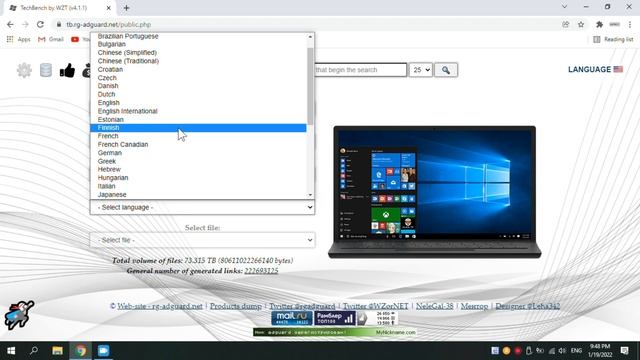Open the generated links count 222693125
This screenshot has height=360, width=640.
pyautogui.click(x=261, y=271)
